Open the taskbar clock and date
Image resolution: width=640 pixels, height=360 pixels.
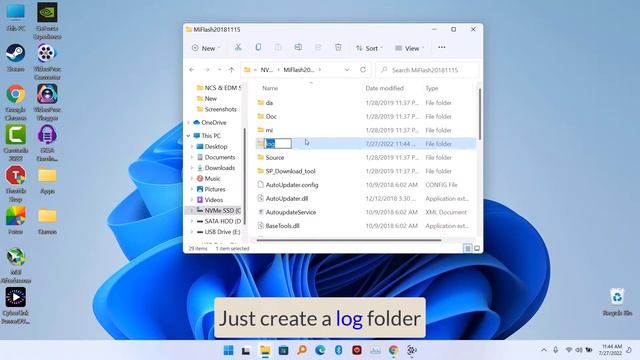[611, 350]
